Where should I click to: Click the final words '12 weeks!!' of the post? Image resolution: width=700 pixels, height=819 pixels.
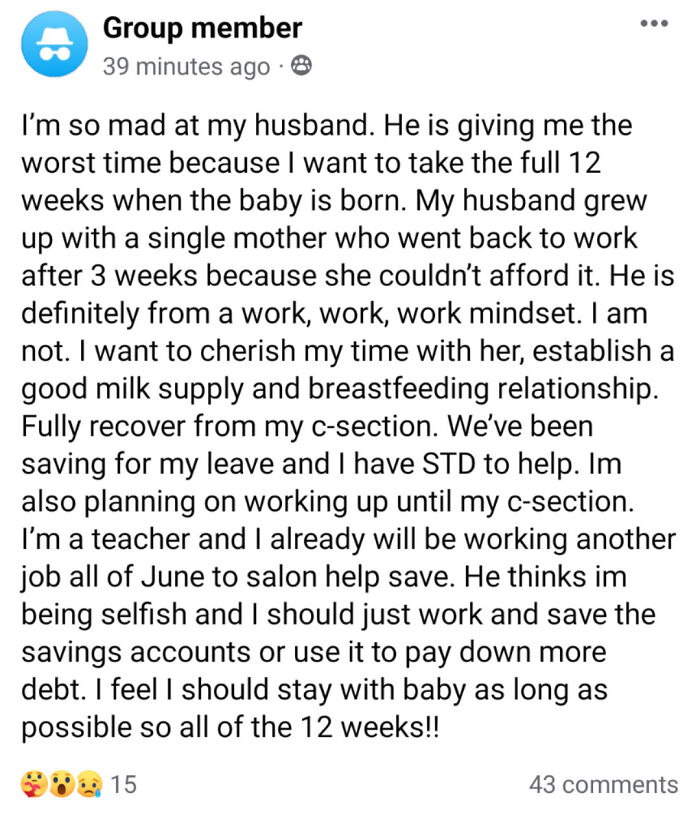pyautogui.click(x=370, y=727)
